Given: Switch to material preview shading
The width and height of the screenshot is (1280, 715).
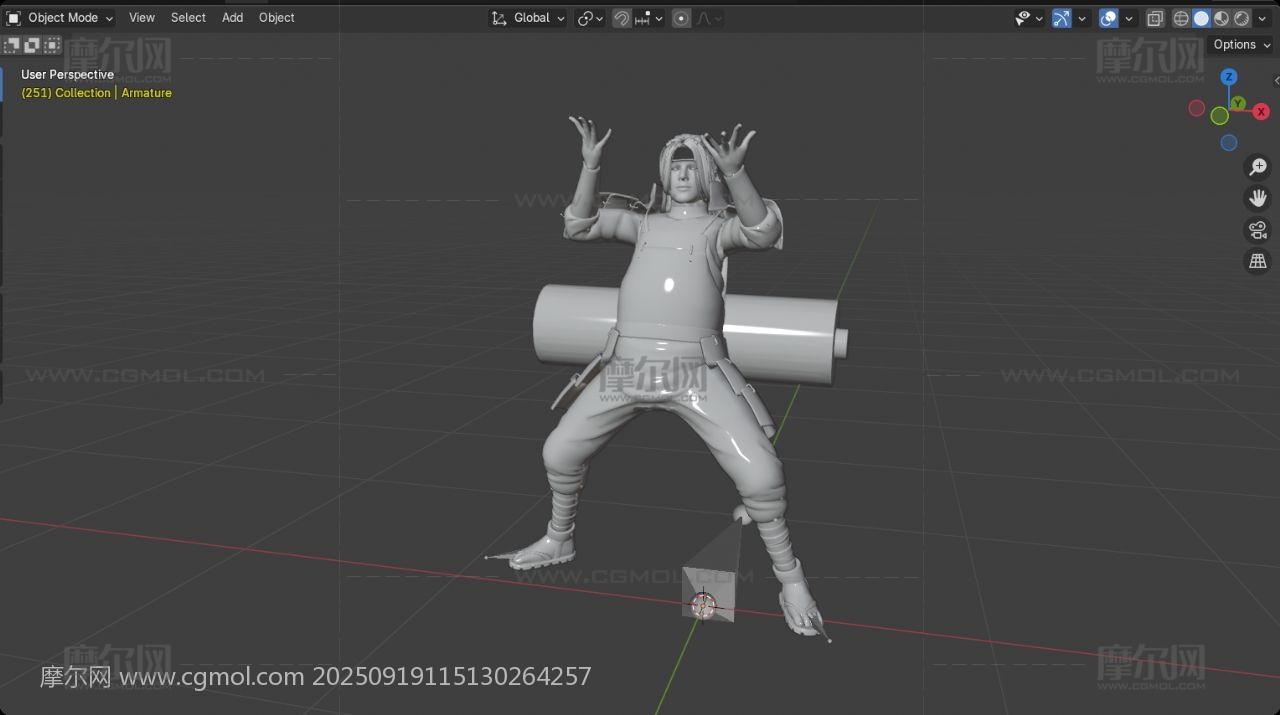Looking at the screenshot, I should coord(1221,18).
